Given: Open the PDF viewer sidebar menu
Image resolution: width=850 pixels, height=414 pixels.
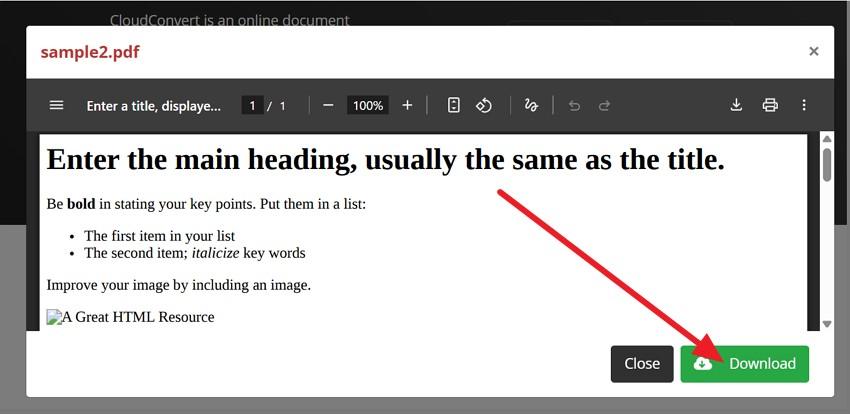Looking at the screenshot, I should [56, 105].
